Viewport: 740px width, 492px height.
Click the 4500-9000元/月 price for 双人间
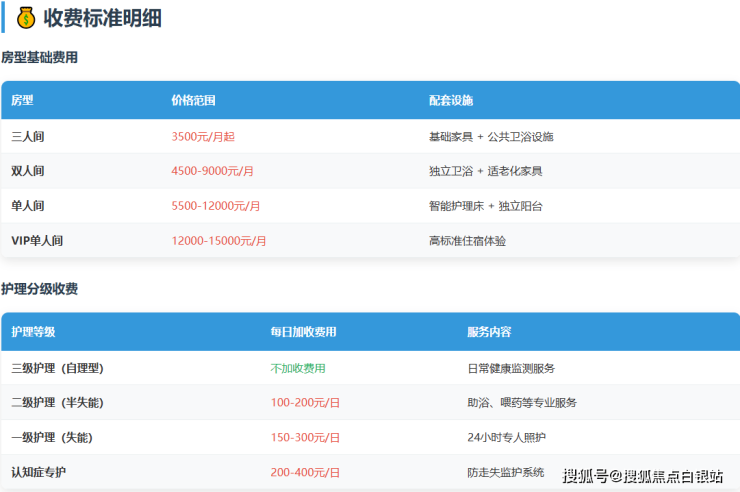(x=212, y=171)
